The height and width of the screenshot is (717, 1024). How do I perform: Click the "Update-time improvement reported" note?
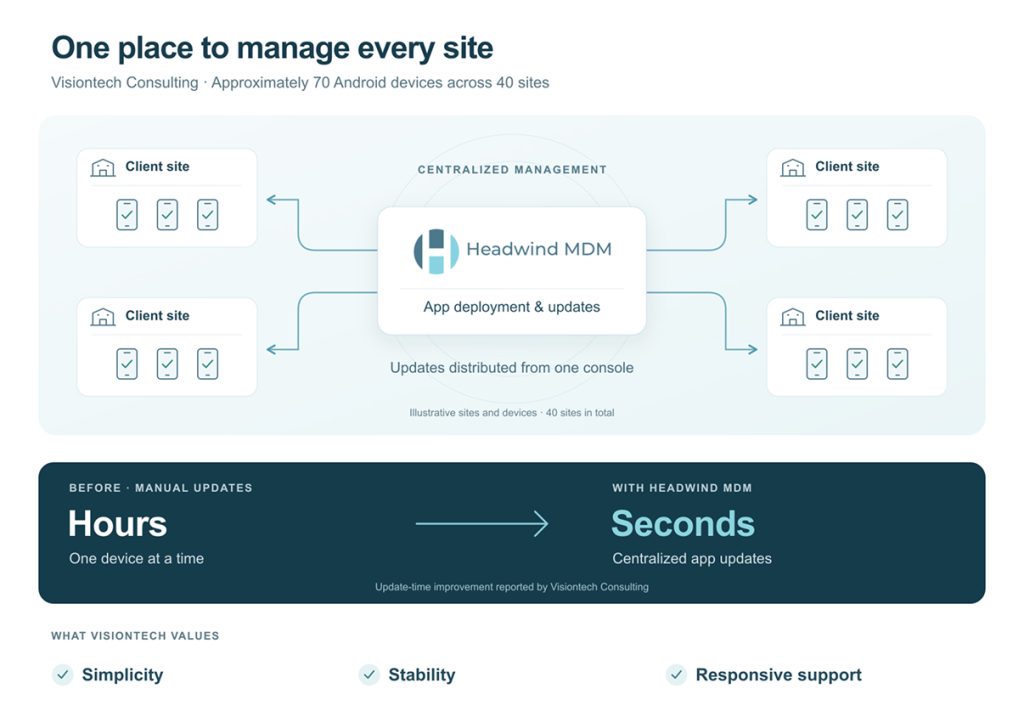click(x=511, y=587)
